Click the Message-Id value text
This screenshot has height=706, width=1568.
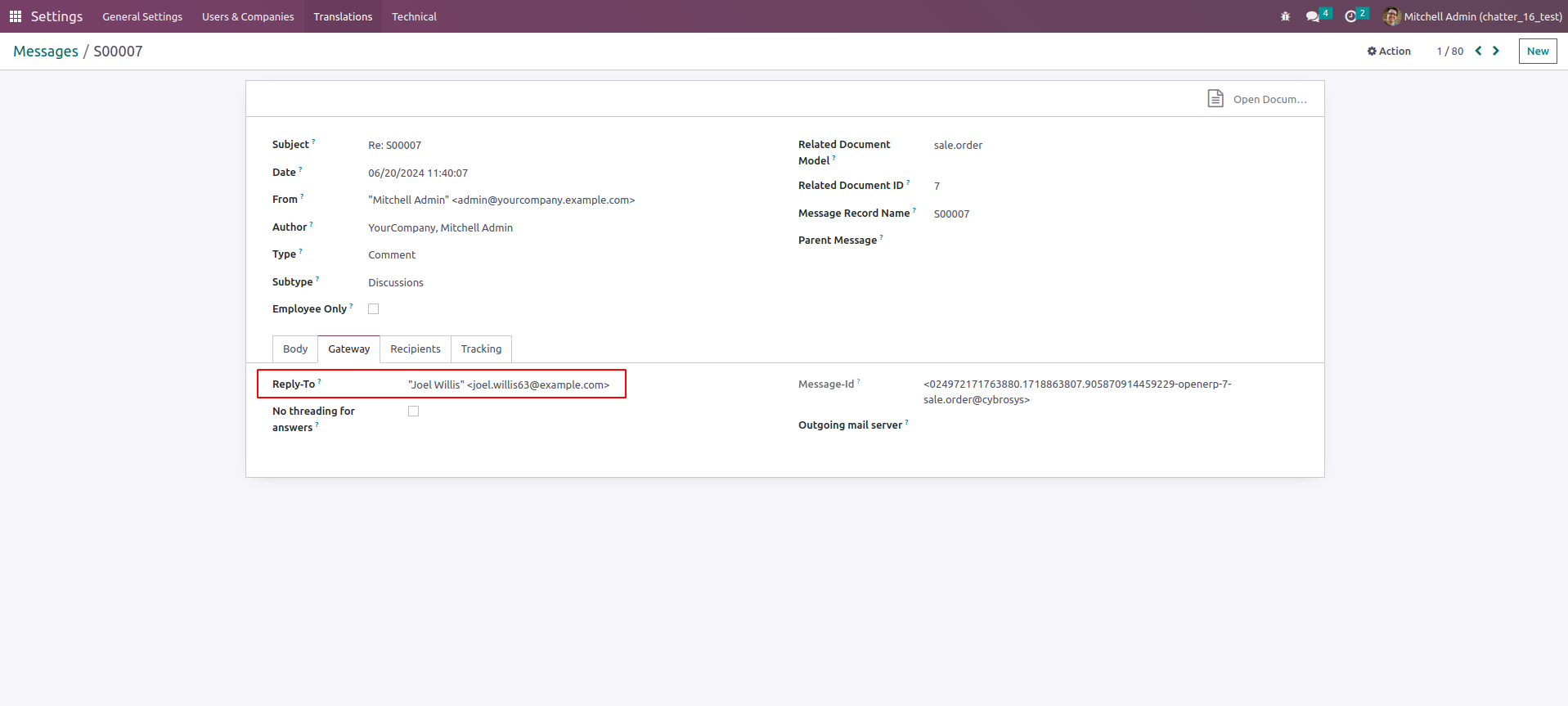[1077, 392]
